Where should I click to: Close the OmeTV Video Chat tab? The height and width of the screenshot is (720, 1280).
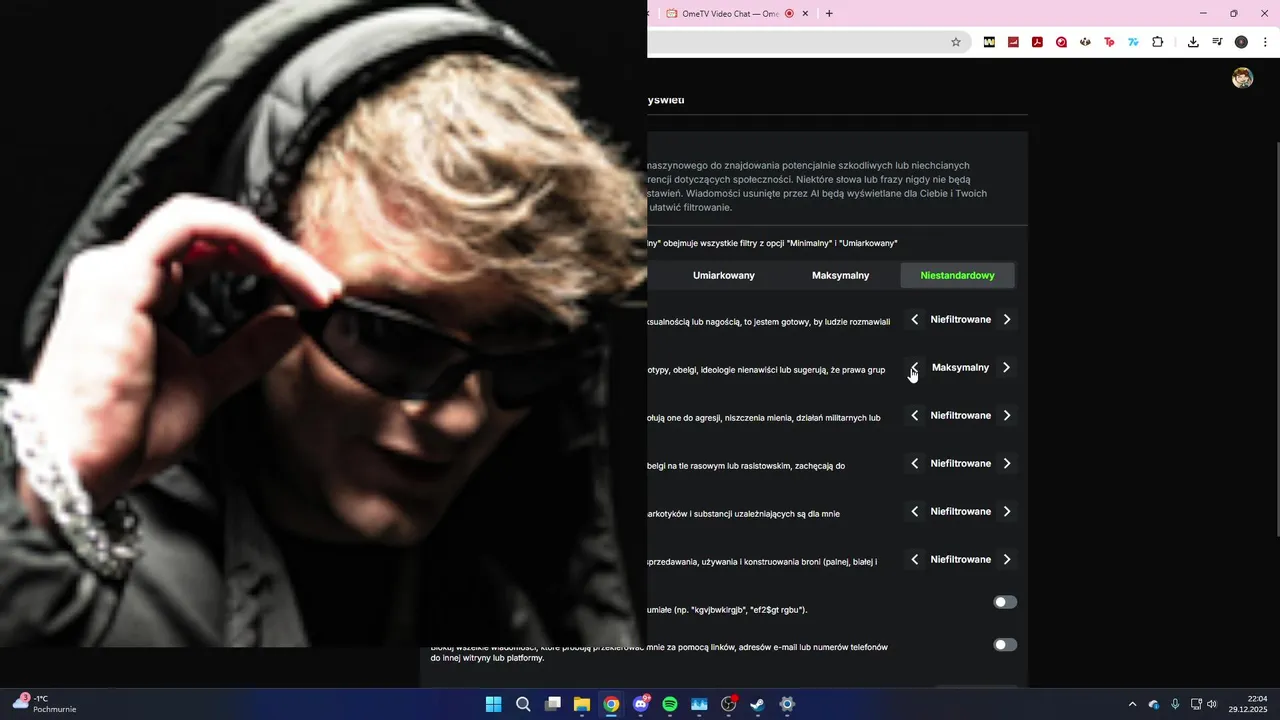pos(806,13)
